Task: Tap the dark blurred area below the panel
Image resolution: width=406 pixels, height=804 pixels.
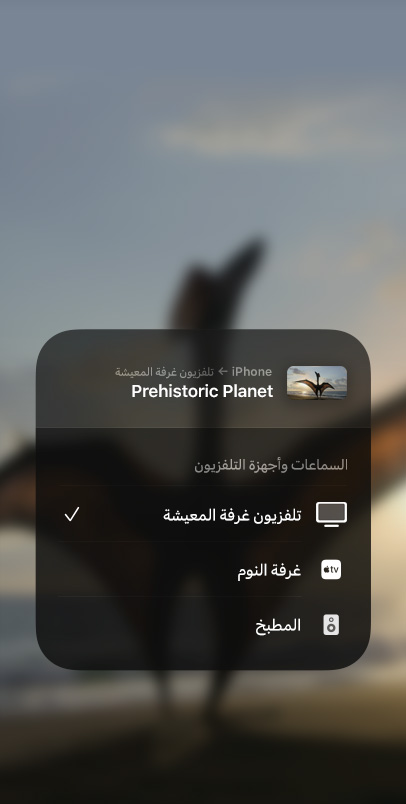Action: click(203, 738)
